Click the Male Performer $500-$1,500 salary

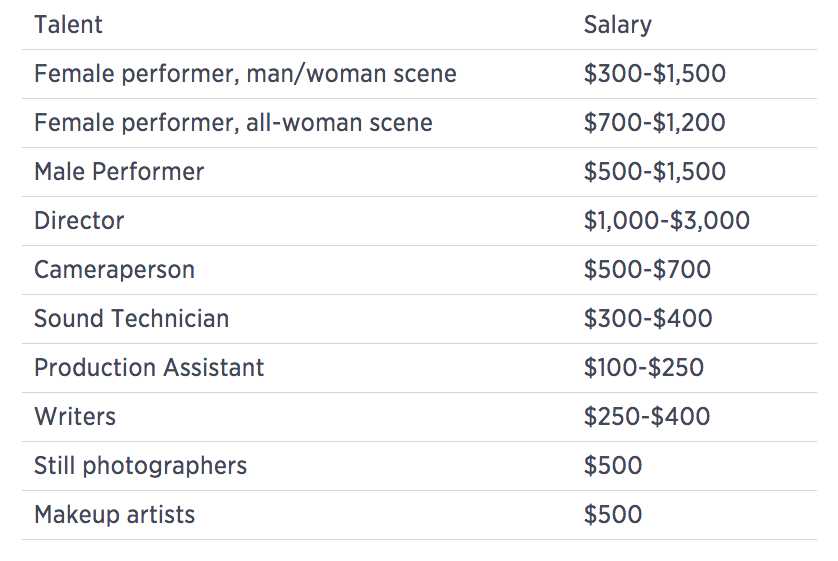[x=655, y=172]
